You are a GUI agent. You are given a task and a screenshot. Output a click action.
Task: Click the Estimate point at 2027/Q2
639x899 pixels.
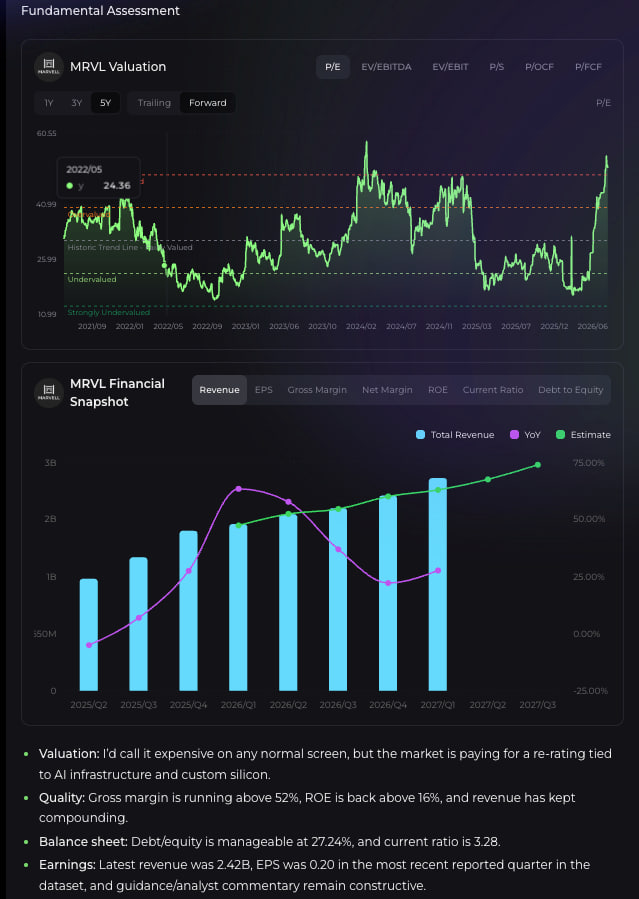click(488, 479)
